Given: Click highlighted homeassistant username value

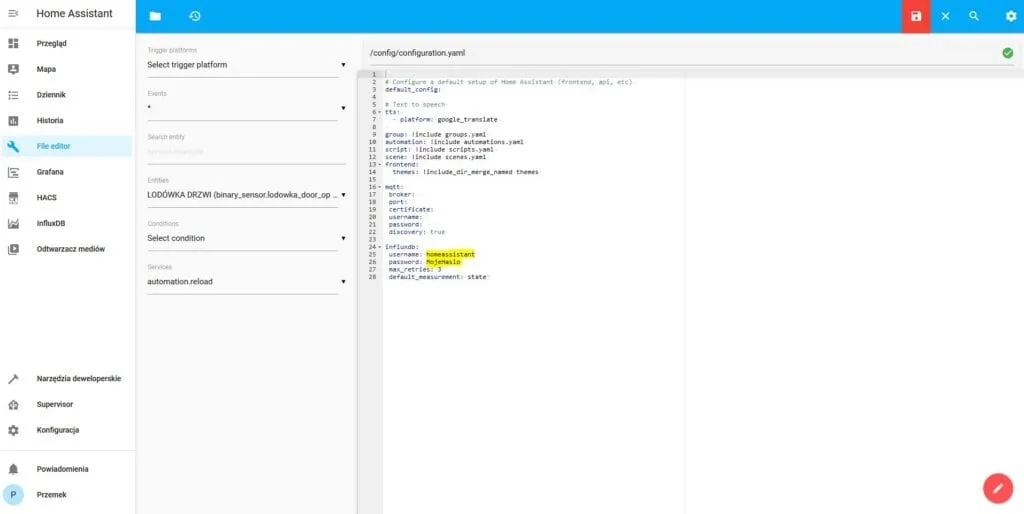Looking at the screenshot, I should click(x=450, y=254).
